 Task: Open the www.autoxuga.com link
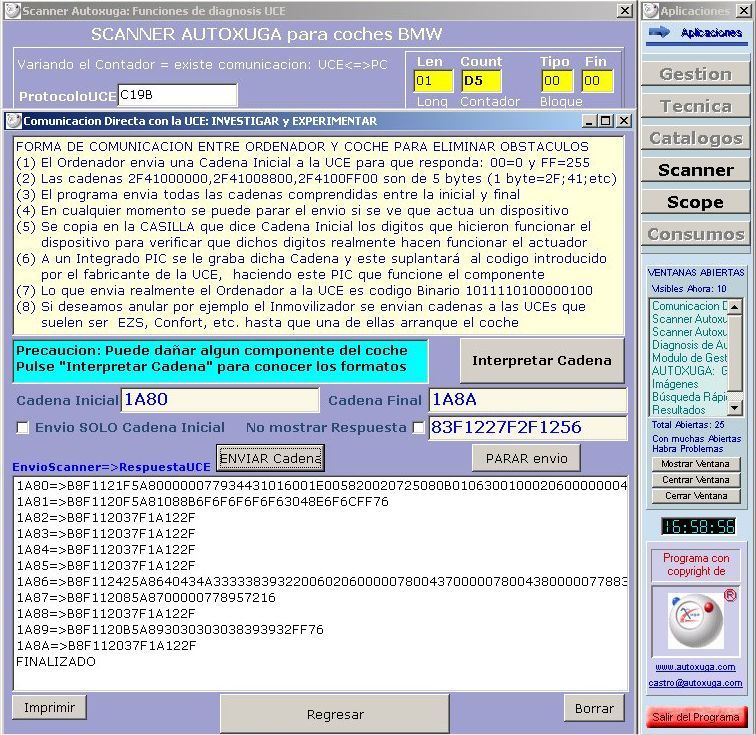695,667
